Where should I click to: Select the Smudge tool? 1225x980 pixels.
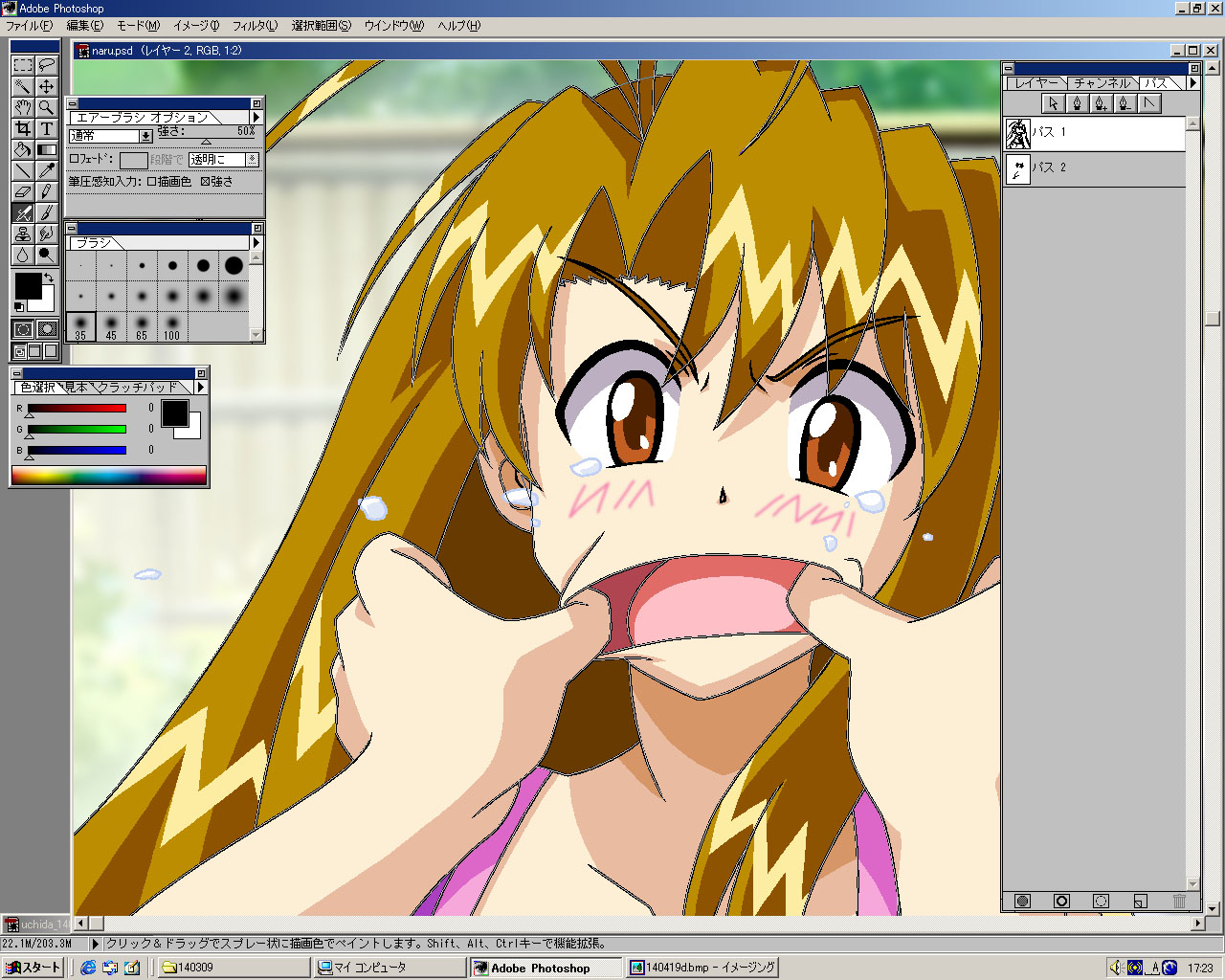(x=46, y=234)
